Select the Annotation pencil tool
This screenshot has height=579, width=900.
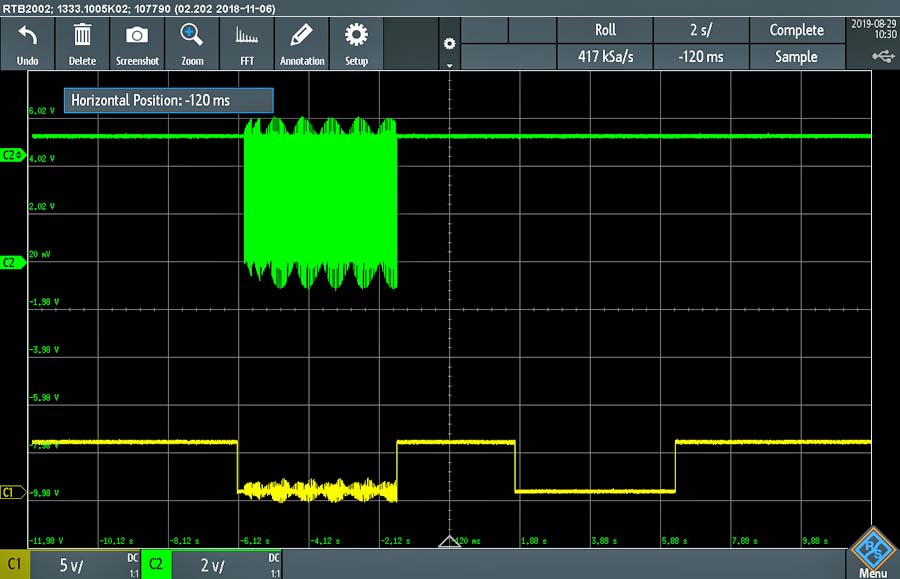click(x=302, y=34)
